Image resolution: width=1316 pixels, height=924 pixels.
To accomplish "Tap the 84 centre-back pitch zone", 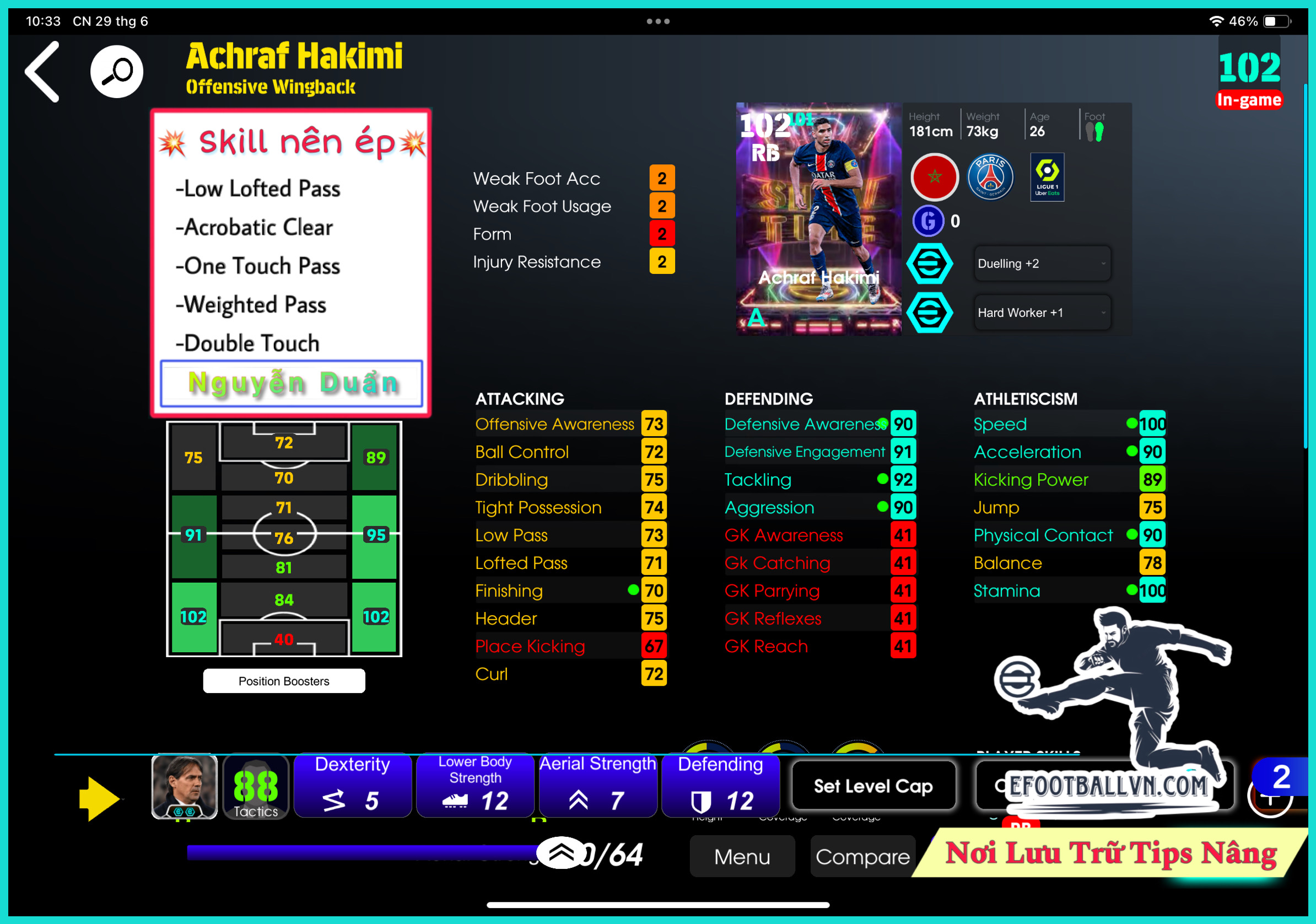I will click(x=284, y=600).
